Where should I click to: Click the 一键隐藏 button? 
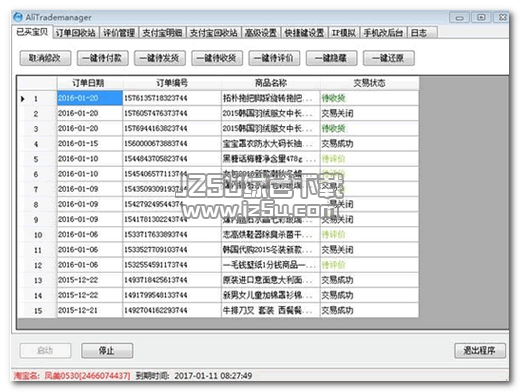[x=331, y=58]
